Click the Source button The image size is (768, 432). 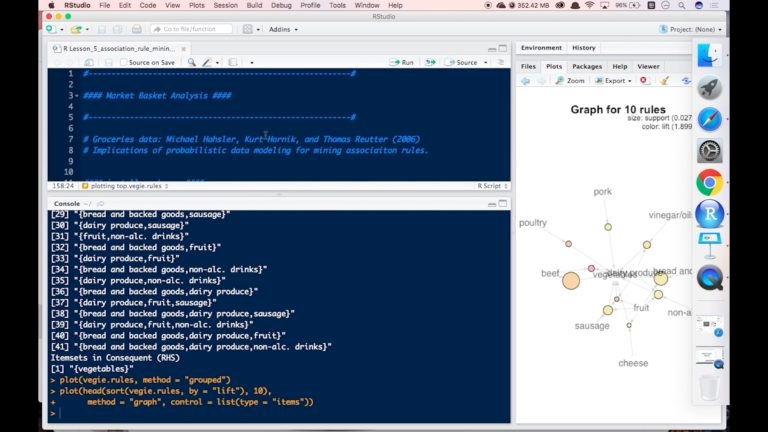[461, 62]
